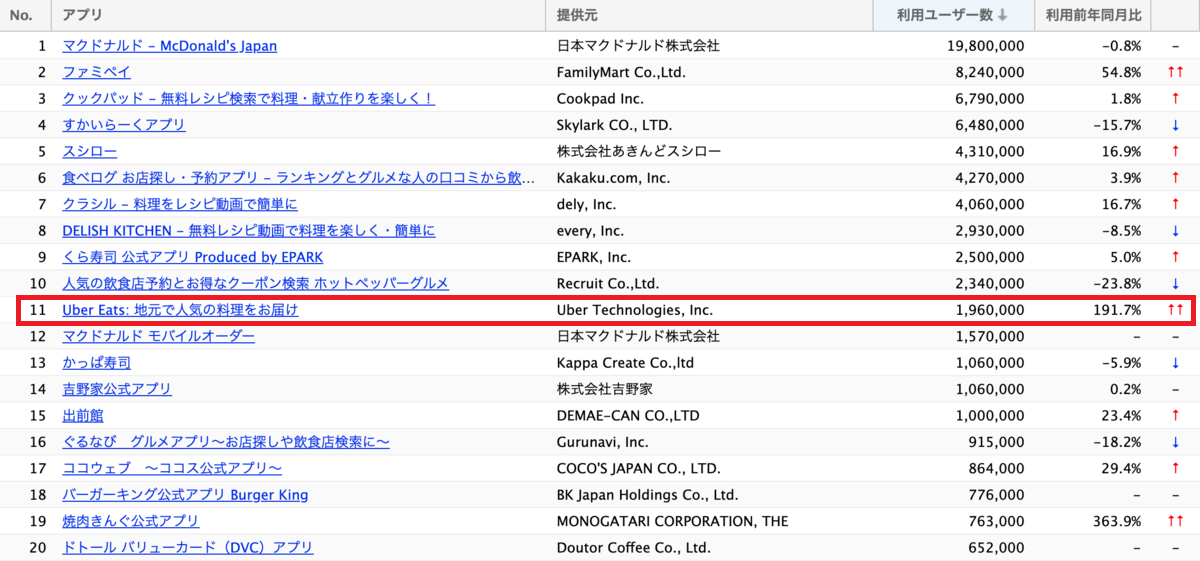1200x561 pixels.
Task: Click the Kakaku.com, Inc. provider cell
Action: [613, 178]
